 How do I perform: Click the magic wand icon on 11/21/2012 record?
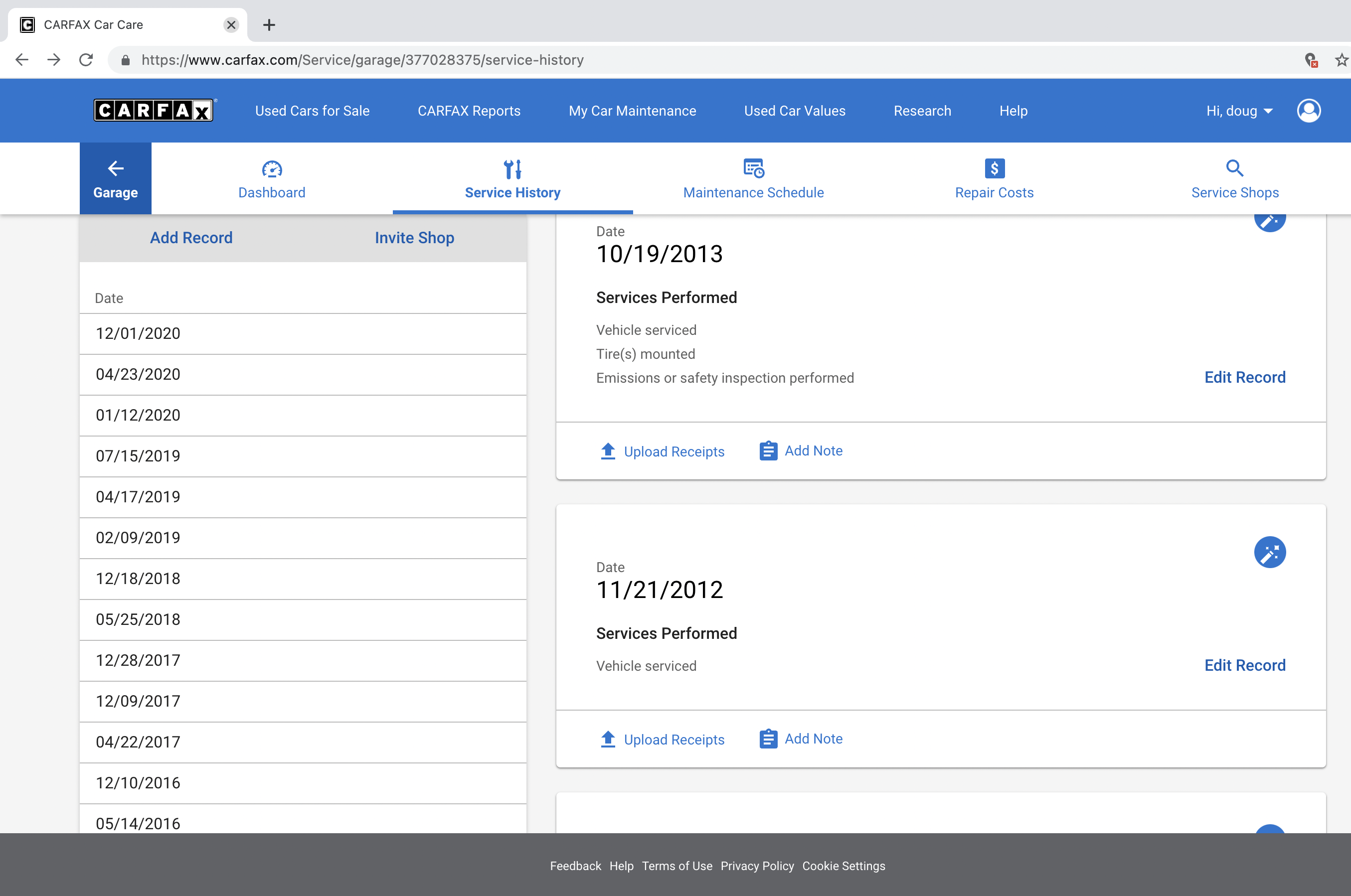click(1270, 552)
